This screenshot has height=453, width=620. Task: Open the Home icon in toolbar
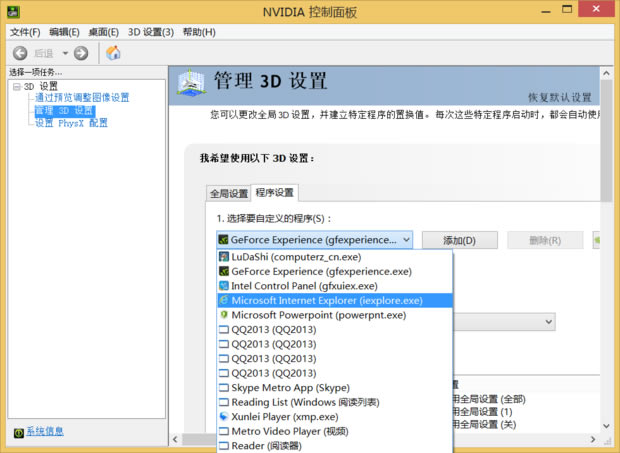tap(113, 53)
